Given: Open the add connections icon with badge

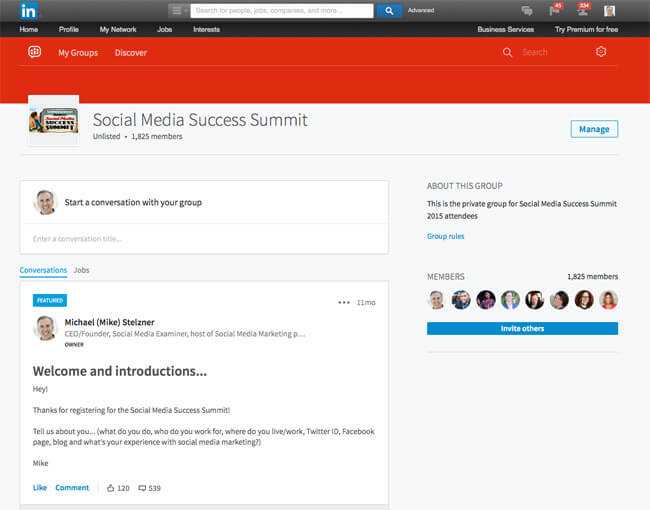Looking at the screenshot, I should coord(583,10).
